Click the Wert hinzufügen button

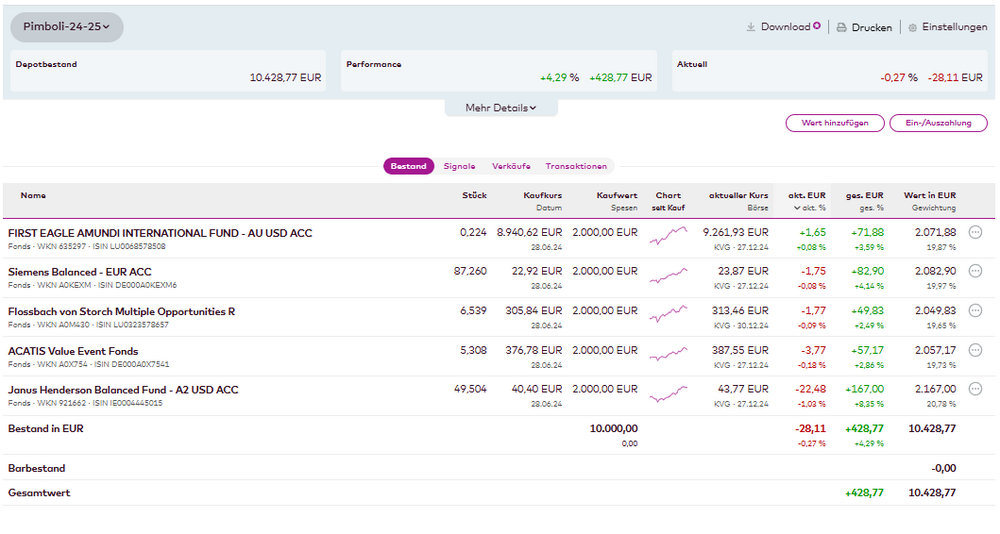[x=835, y=123]
